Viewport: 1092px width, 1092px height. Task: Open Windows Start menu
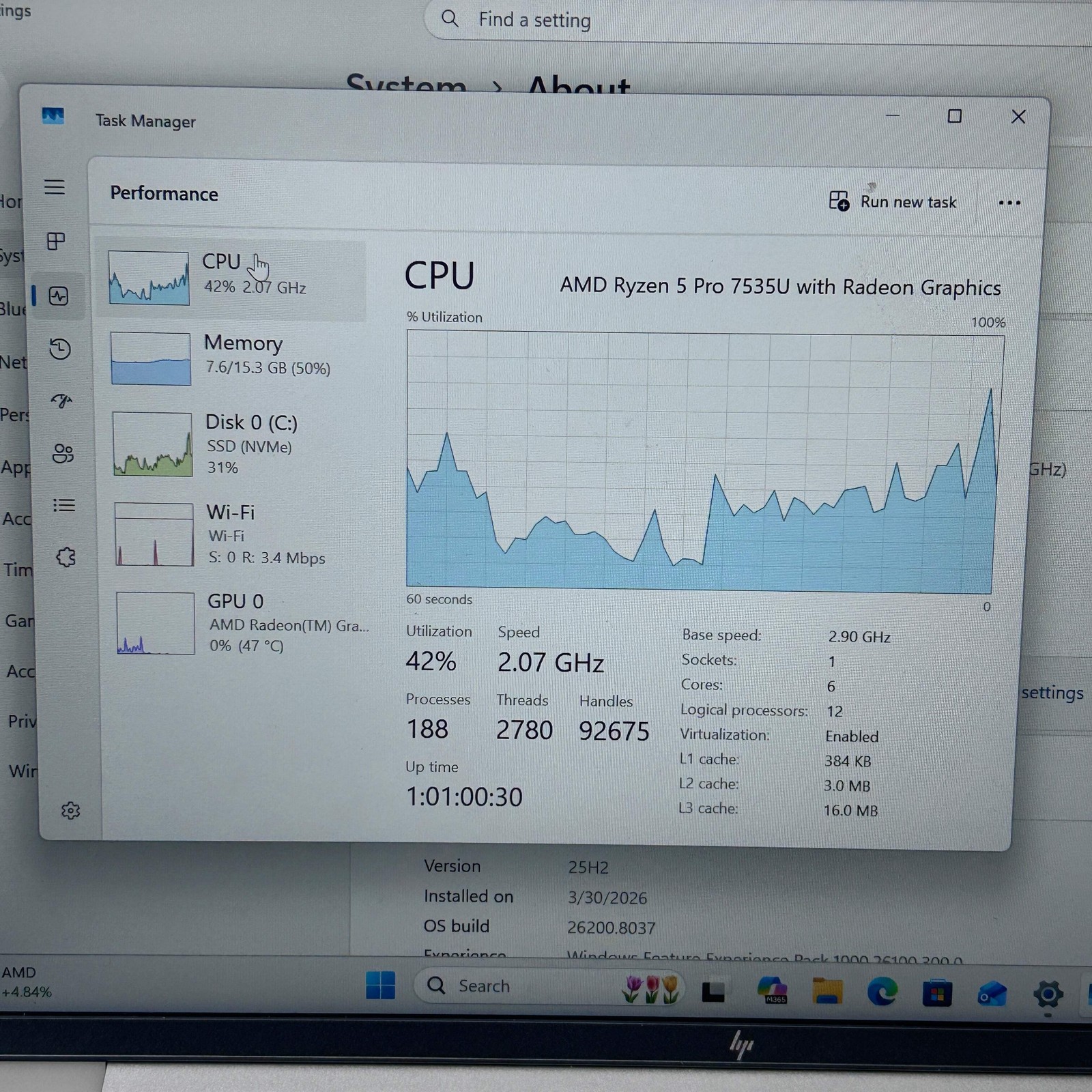(x=380, y=985)
